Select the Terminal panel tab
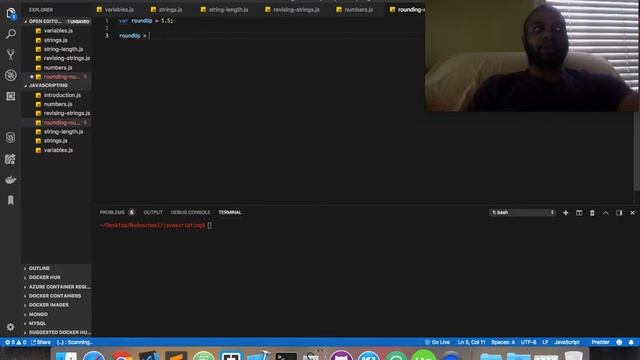This screenshot has width=640, height=360. 230,212
